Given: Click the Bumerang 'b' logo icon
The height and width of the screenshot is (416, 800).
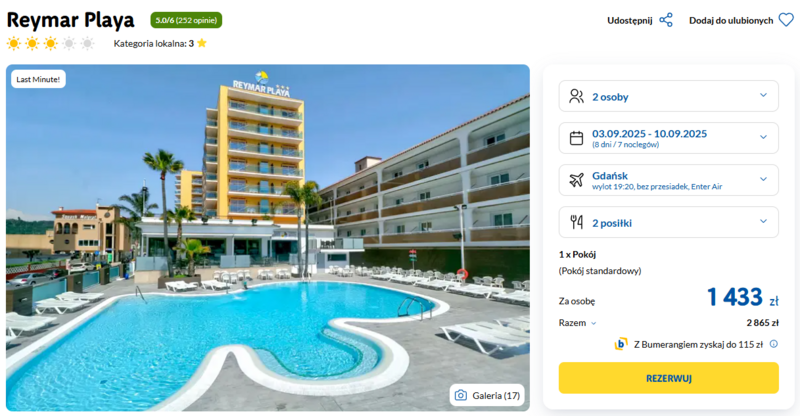Looking at the screenshot, I should tap(621, 344).
